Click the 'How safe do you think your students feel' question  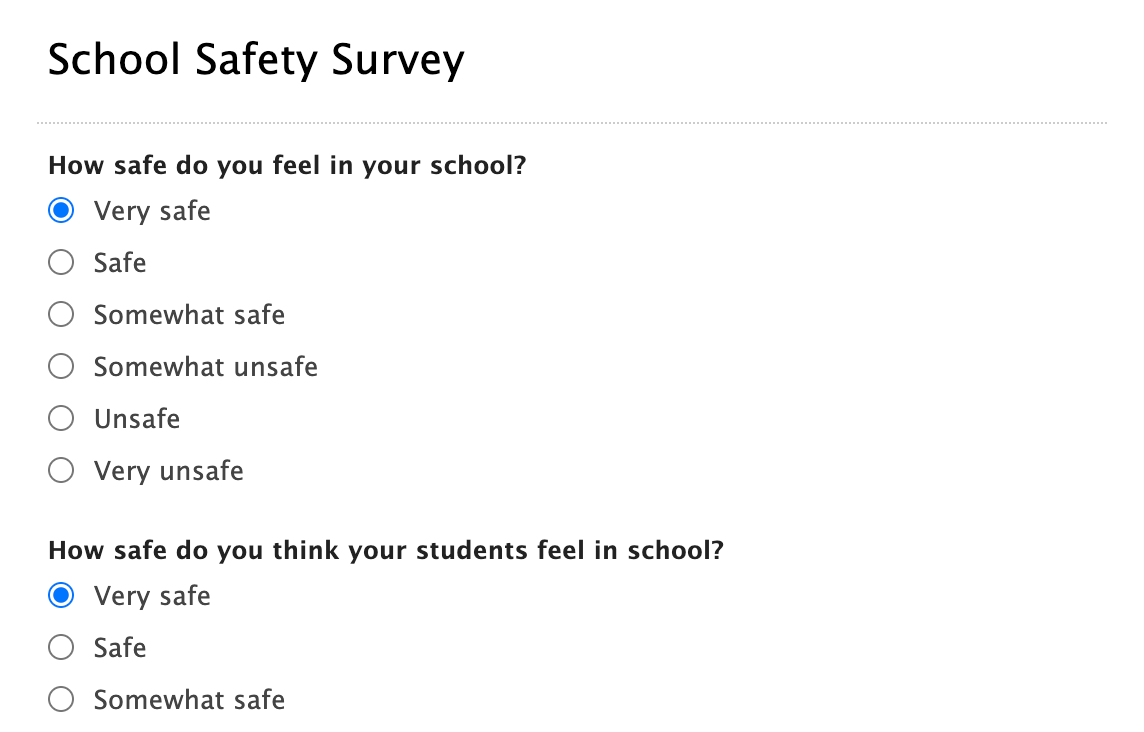click(385, 550)
